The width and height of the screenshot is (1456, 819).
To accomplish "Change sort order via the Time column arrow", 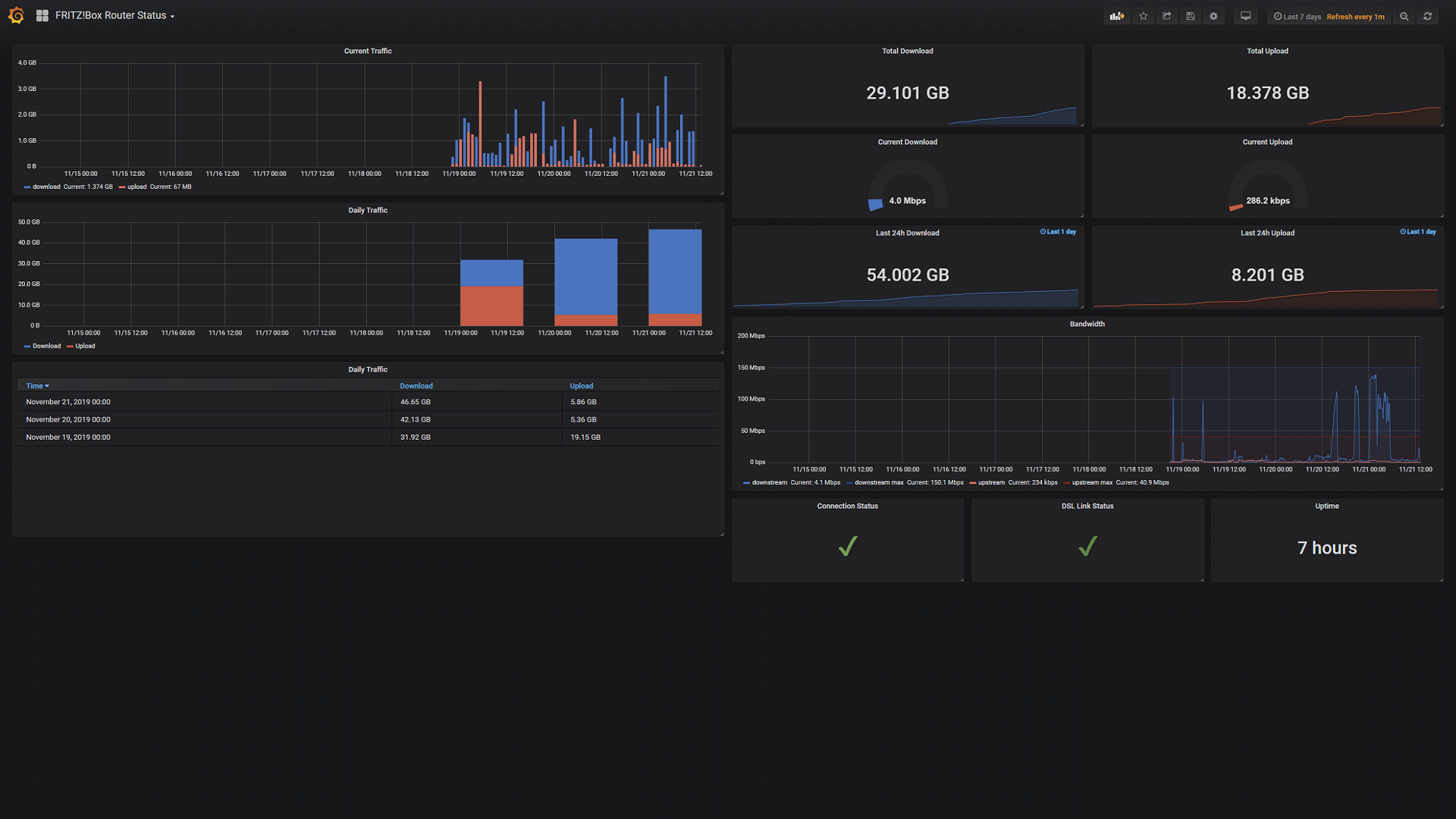I will (x=47, y=385).
